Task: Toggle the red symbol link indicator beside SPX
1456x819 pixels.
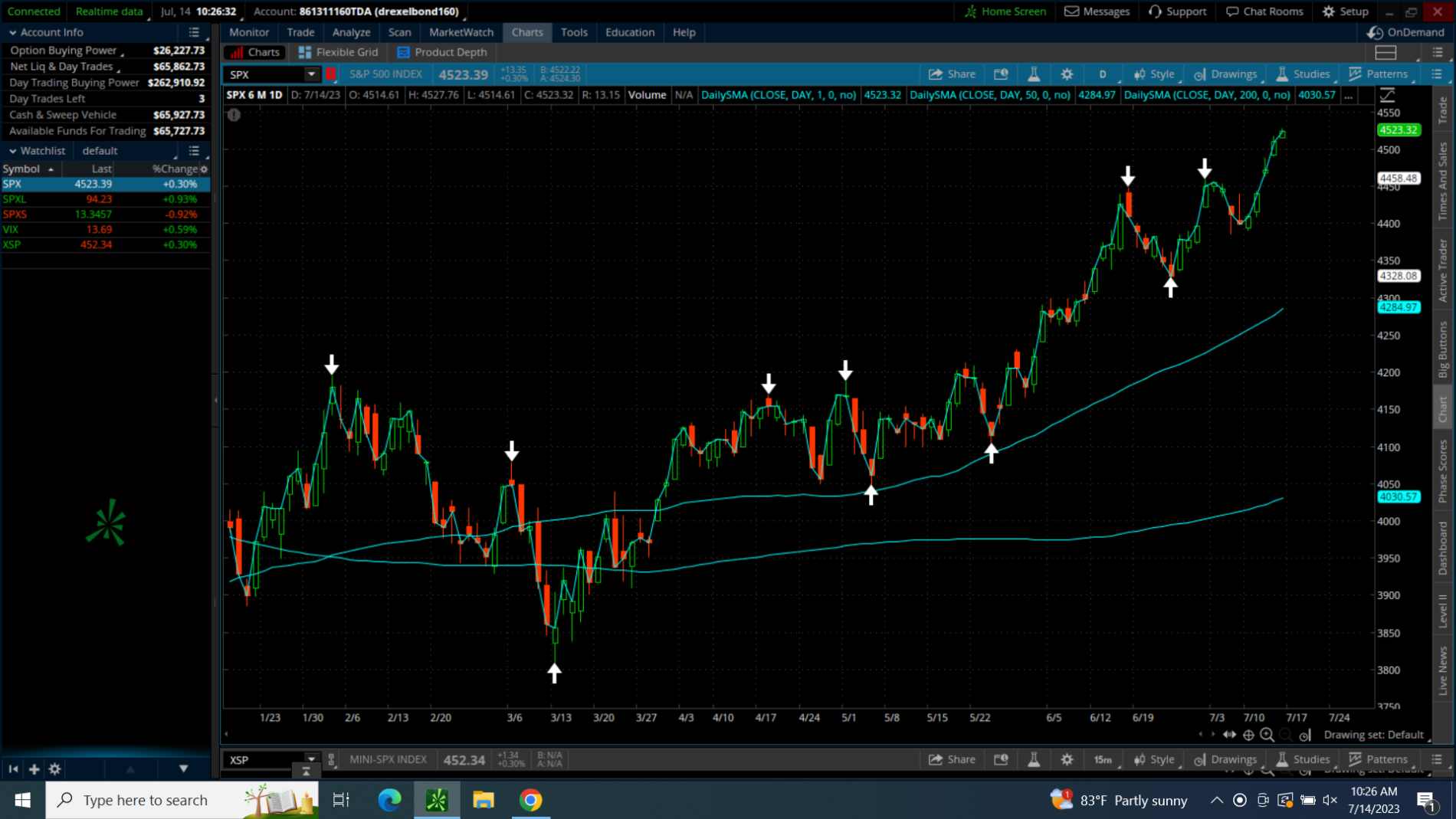Action: [x=331, y=74]
